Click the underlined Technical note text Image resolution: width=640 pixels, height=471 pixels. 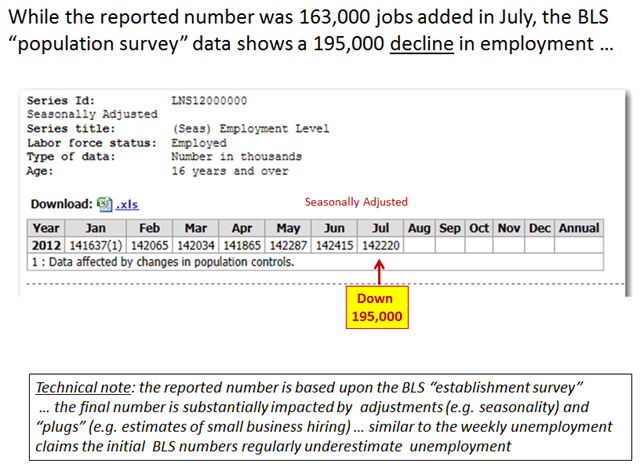83,387
